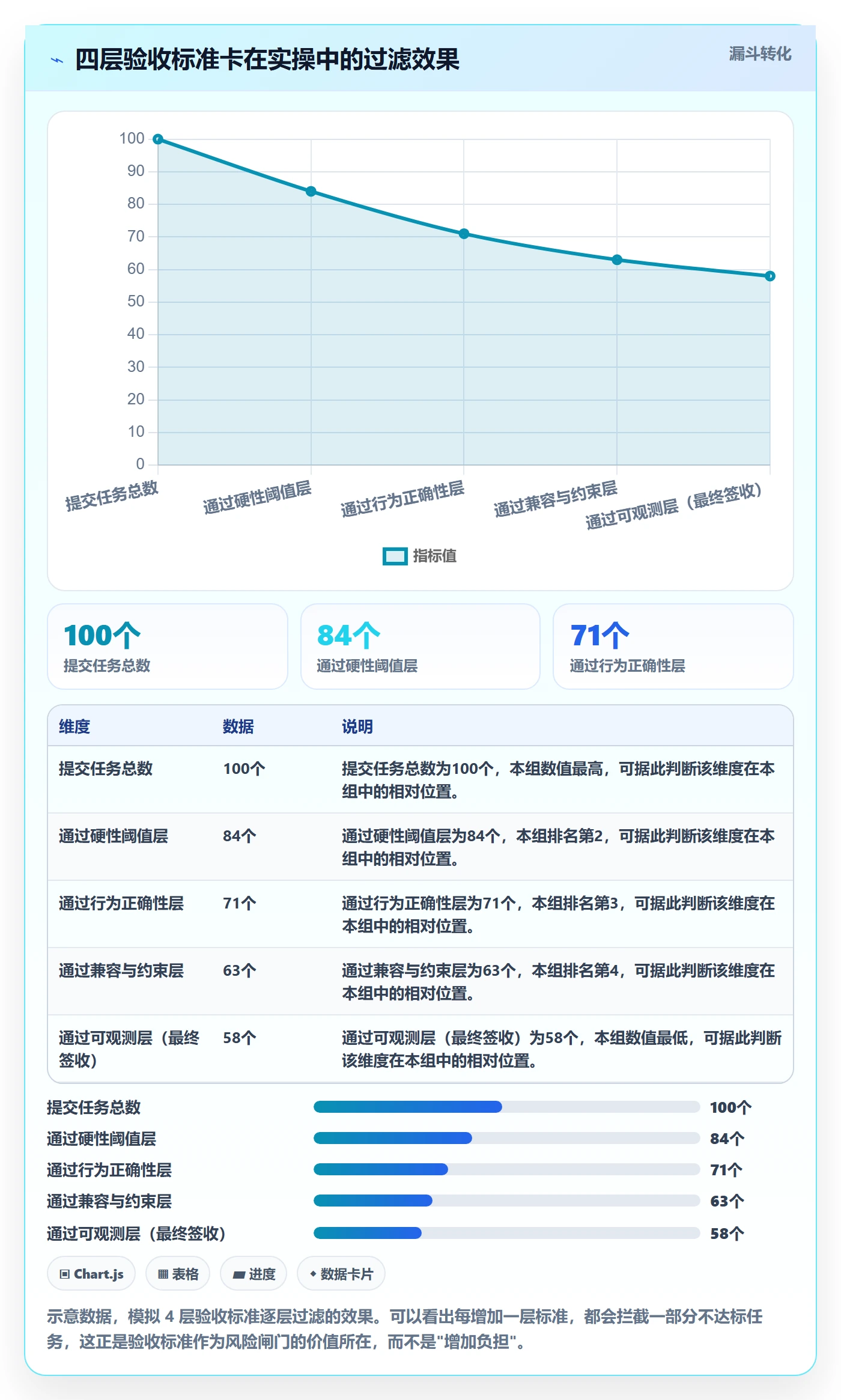Screen dimensions: 841x1400
Task: Click the 漏斗转化 tag in the header
Action: [x=760, y=54]
